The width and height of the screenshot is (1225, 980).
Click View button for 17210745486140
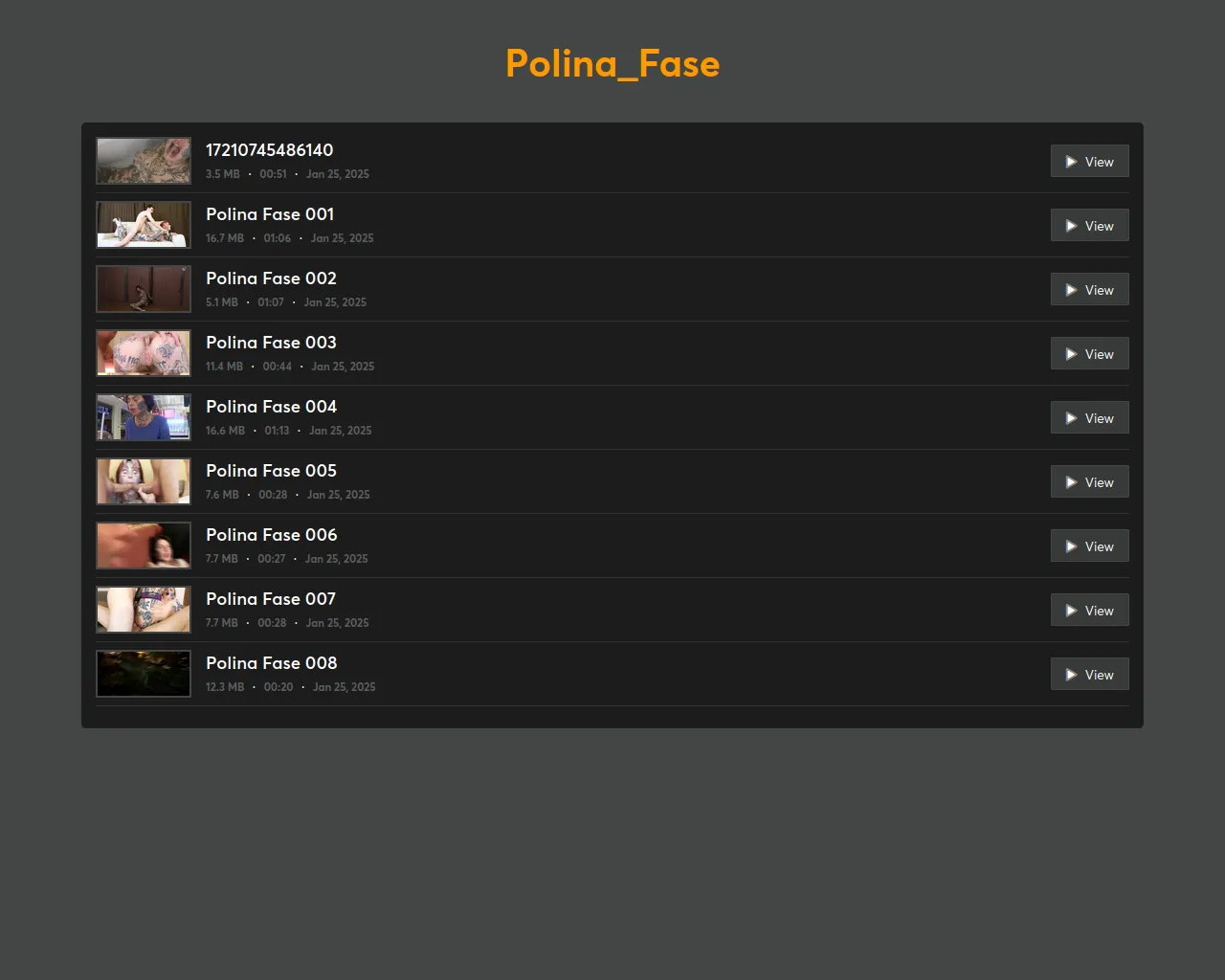coord(1089,162)
